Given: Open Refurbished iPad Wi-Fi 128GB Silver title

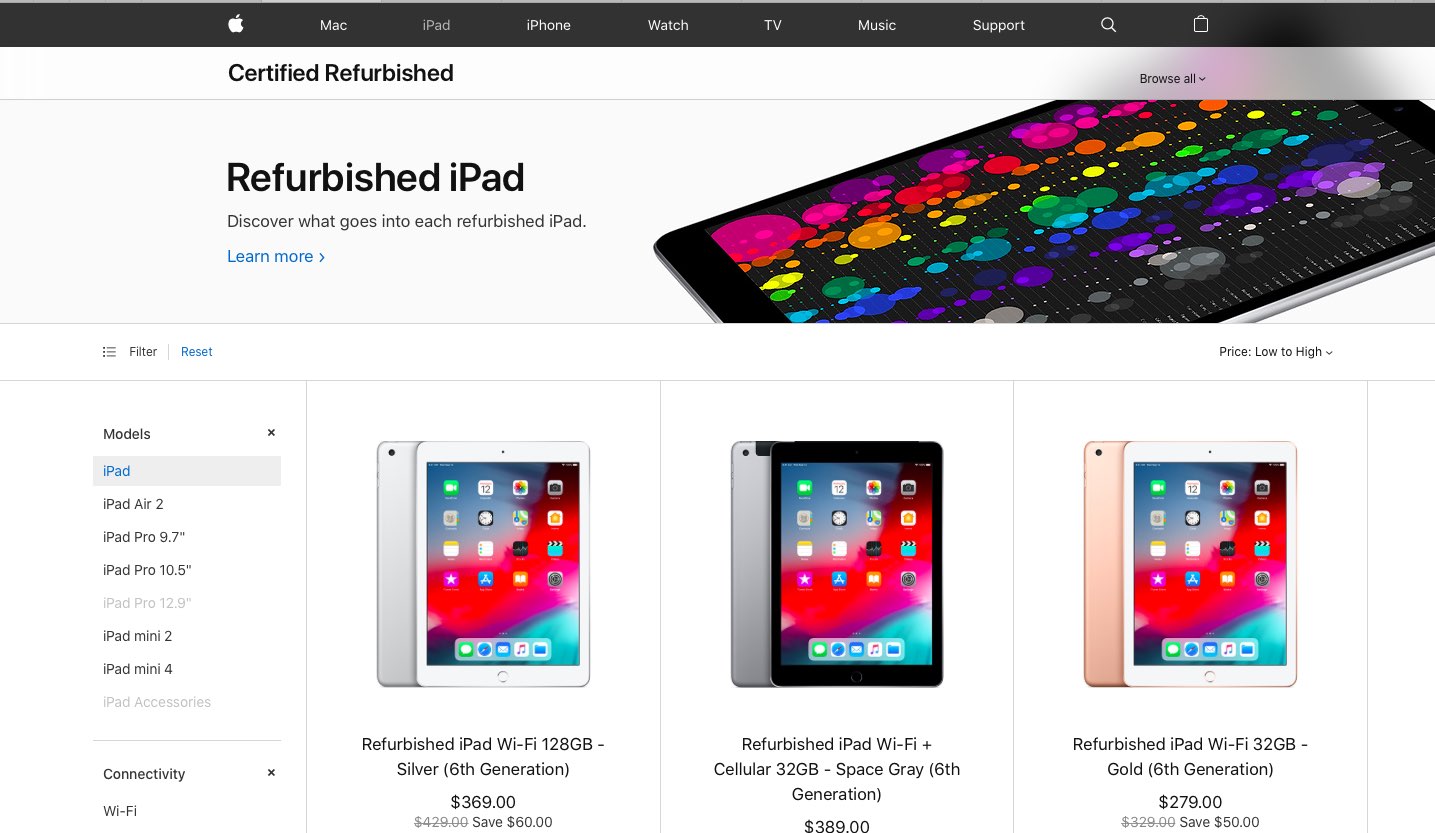Looking at the screenshot, I should [x=483, y=757].
